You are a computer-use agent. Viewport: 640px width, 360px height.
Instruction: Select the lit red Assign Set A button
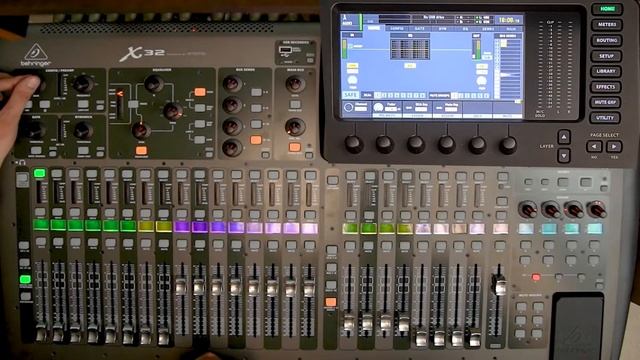click(x=536, y=277)
